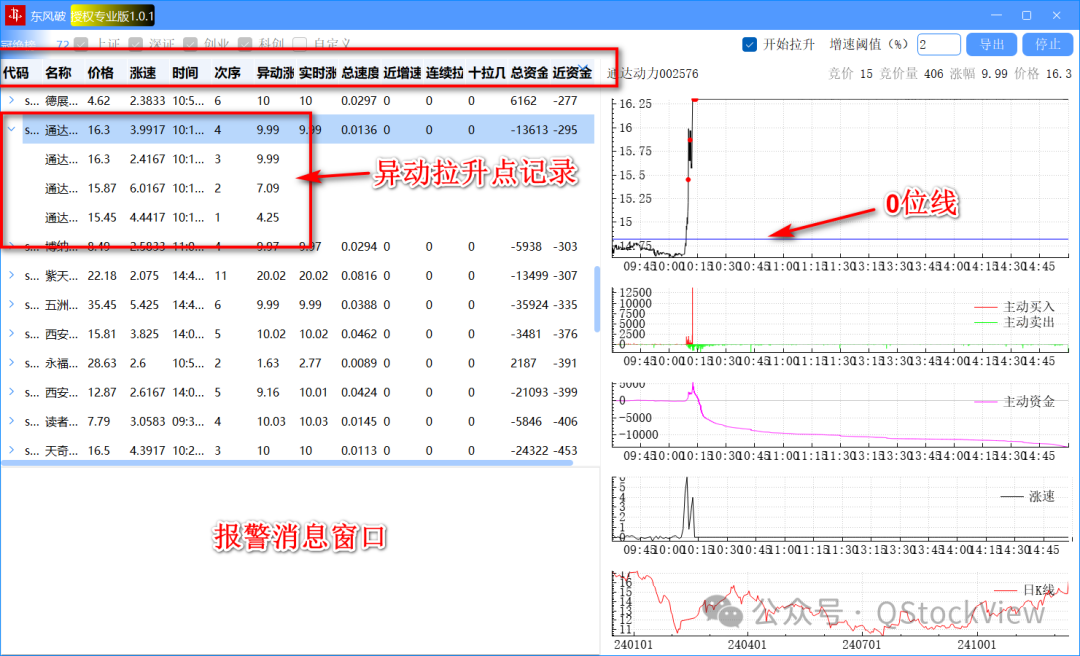The image size is (1080, 656).
Task: Click the 总资金 column header
Action: [529, 73]
